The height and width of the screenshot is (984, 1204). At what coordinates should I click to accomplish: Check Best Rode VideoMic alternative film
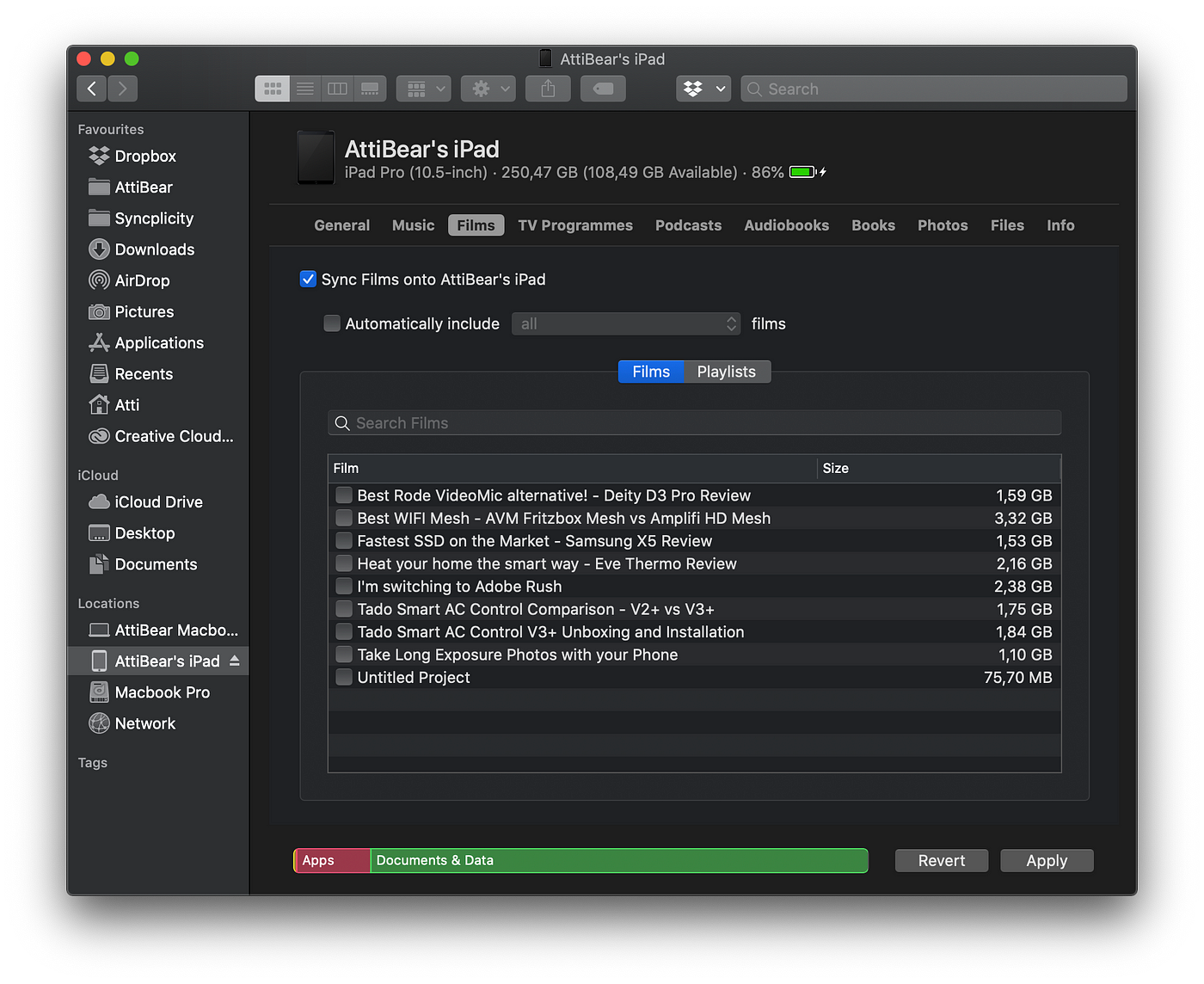(344, 495)
